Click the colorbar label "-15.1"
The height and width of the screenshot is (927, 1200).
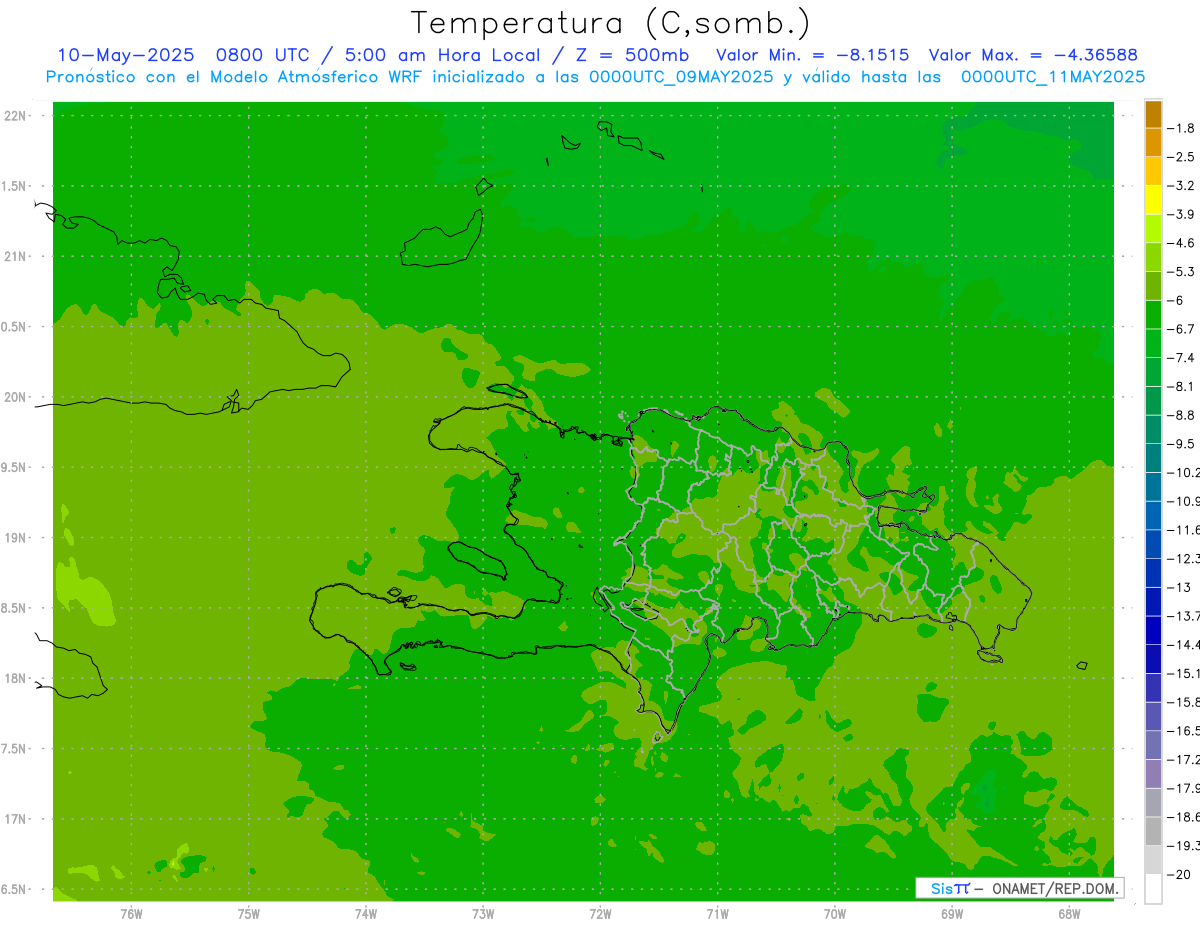1183,673
